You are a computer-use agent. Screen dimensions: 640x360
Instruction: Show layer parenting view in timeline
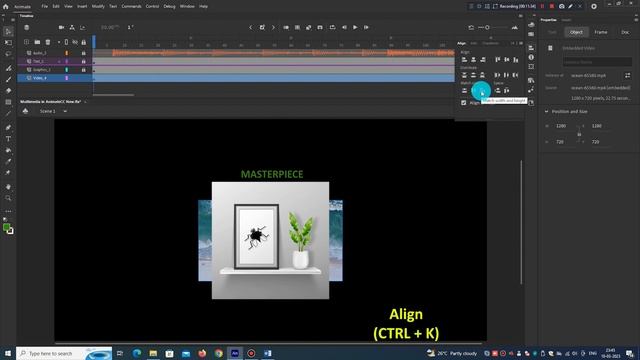[72, 27]
